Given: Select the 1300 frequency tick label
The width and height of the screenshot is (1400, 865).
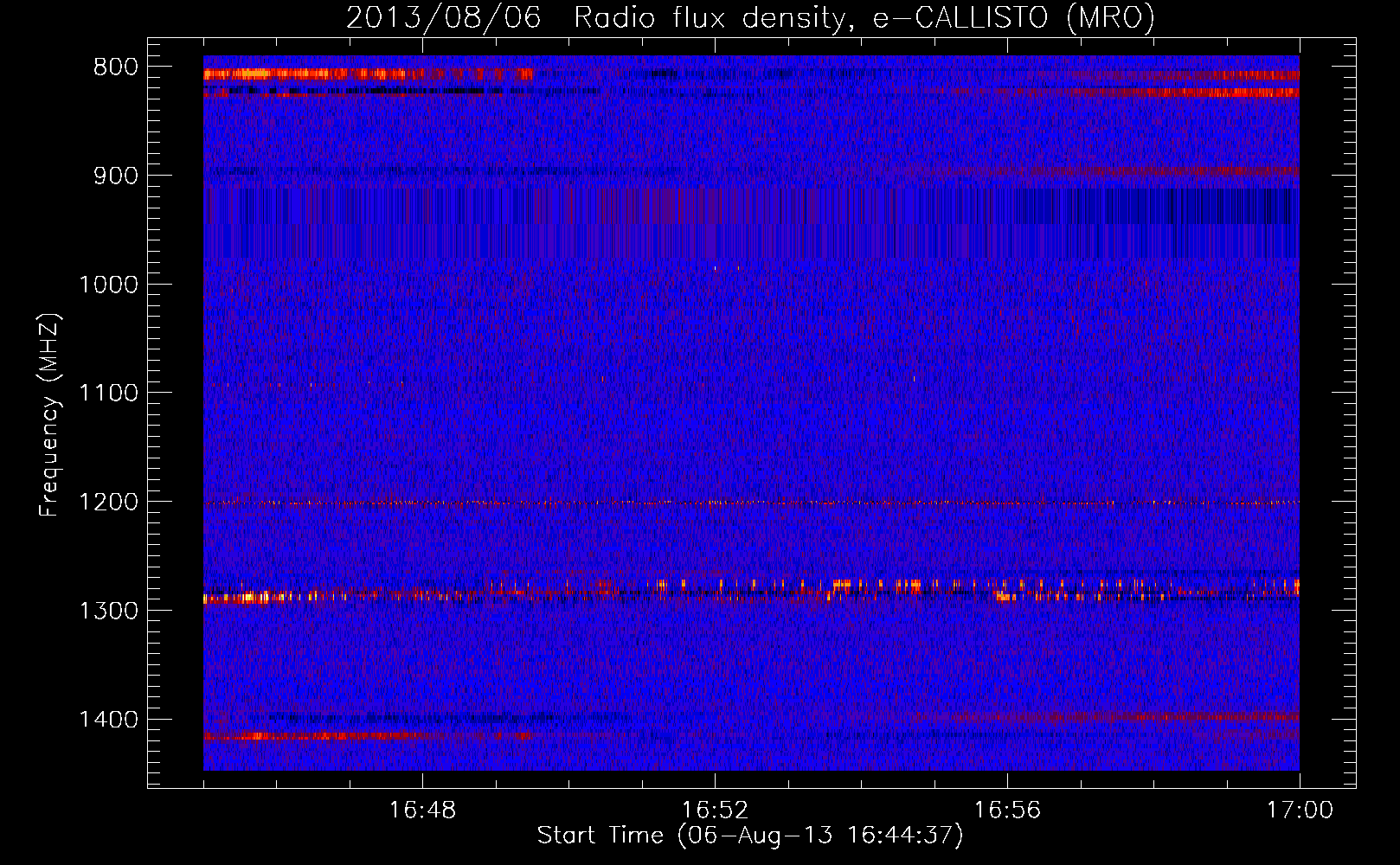Looking at the screenshot, I should pyautogui.click(x=108, y=611).
